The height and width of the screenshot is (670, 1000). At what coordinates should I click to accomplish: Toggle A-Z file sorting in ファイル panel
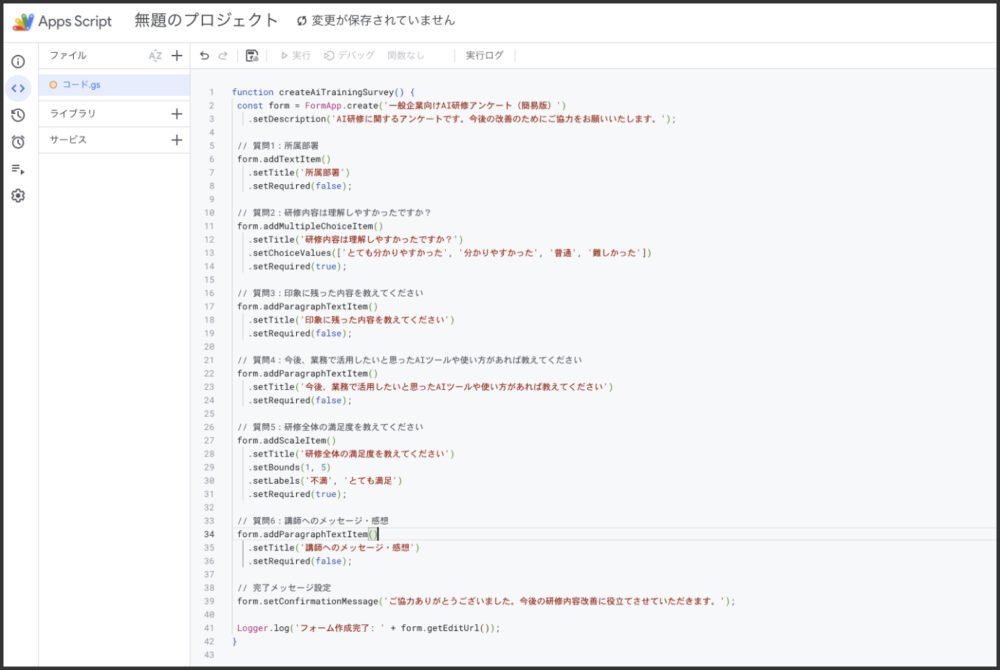pos(156,56)
